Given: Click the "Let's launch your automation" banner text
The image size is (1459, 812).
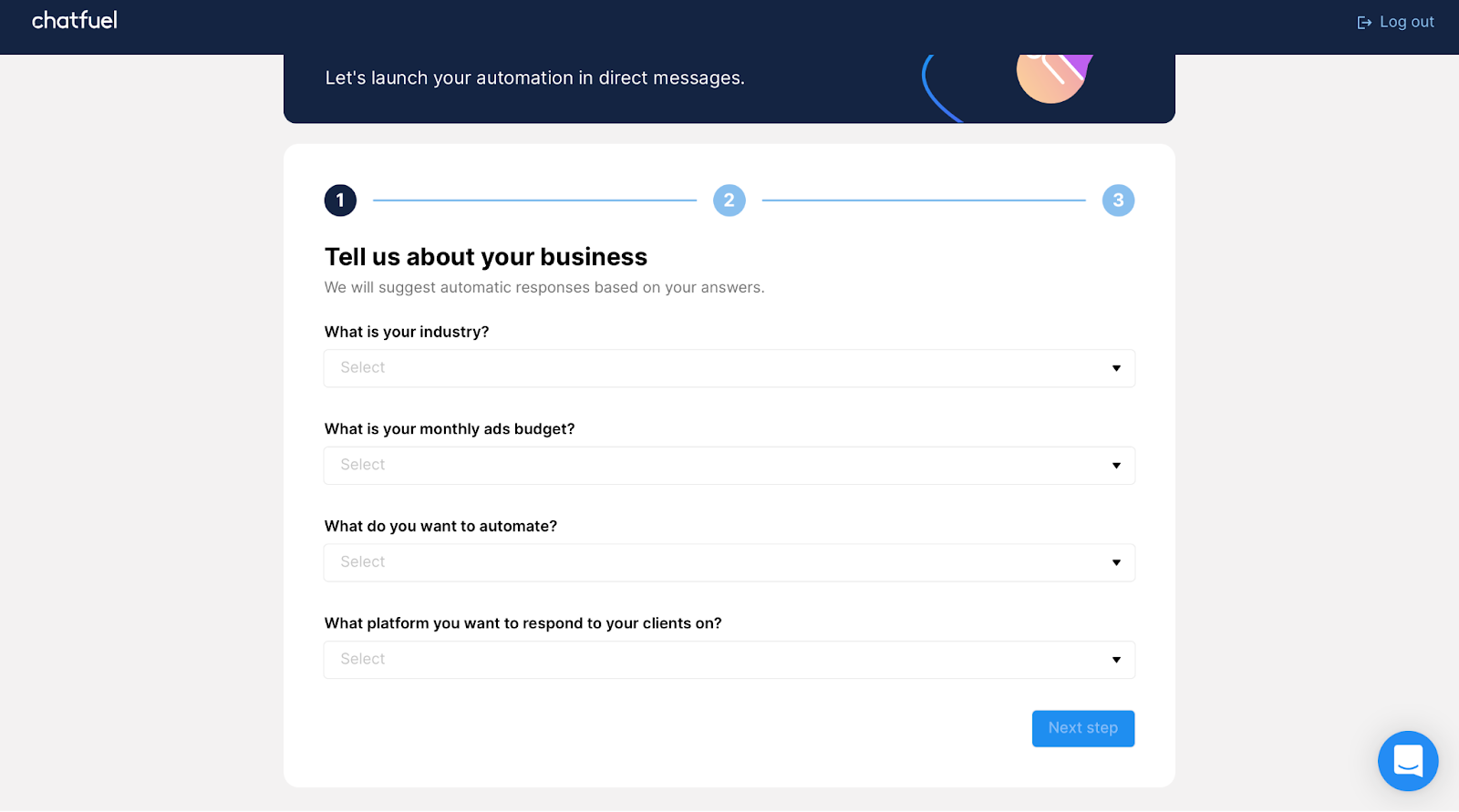Looking at the screenshot, I should (534, 78).
